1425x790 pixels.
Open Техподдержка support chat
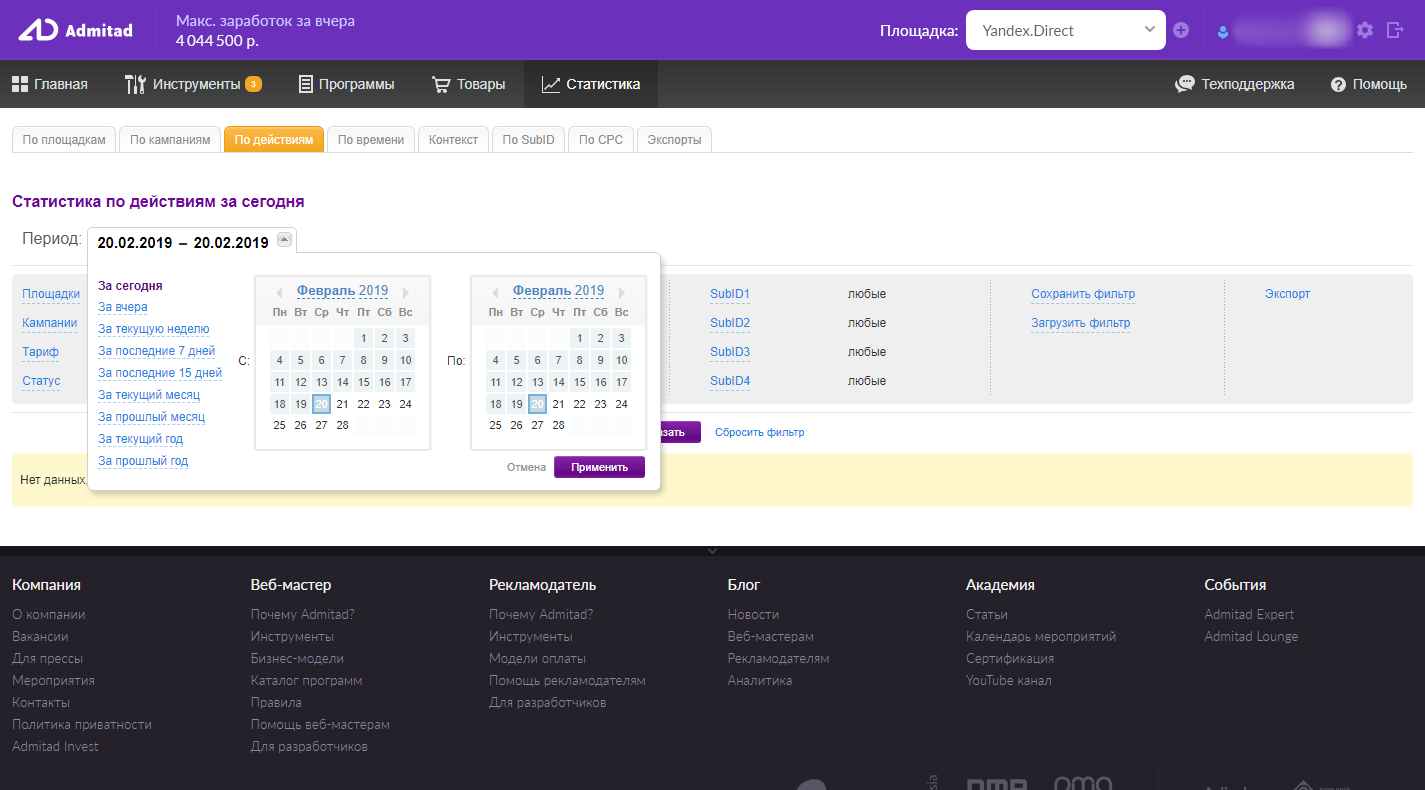point(1235,84)
